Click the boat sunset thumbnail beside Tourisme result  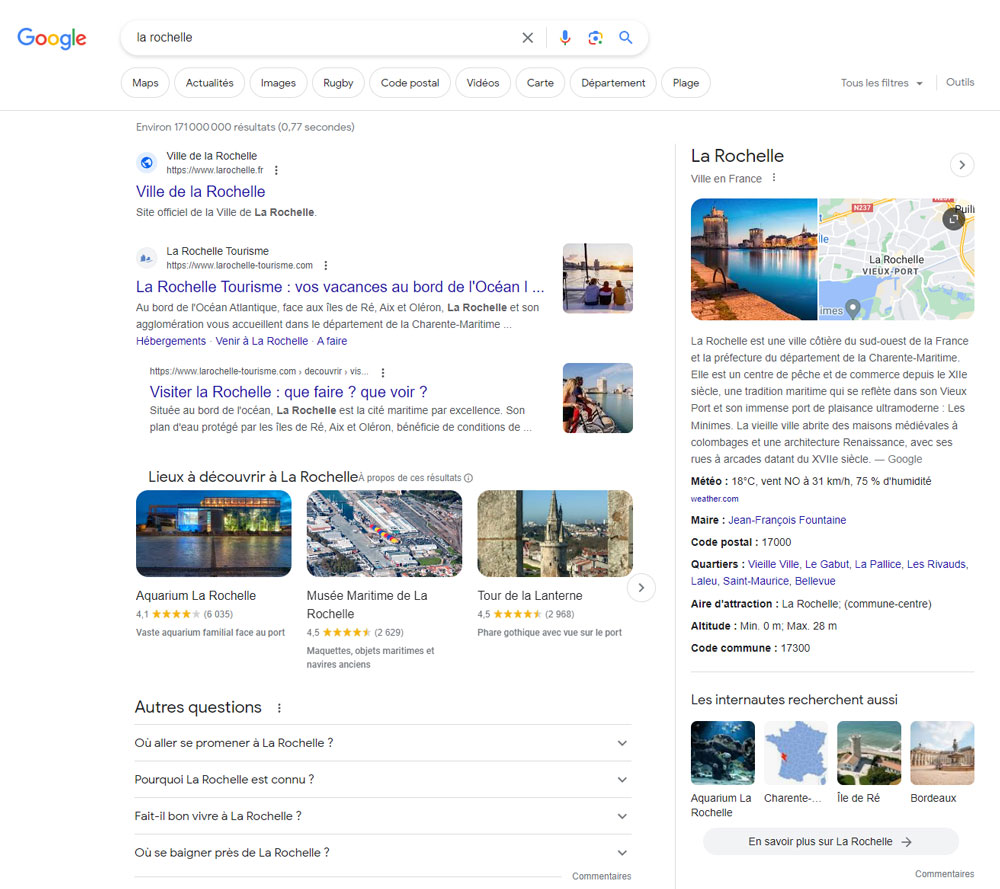[x=598, y=278]
